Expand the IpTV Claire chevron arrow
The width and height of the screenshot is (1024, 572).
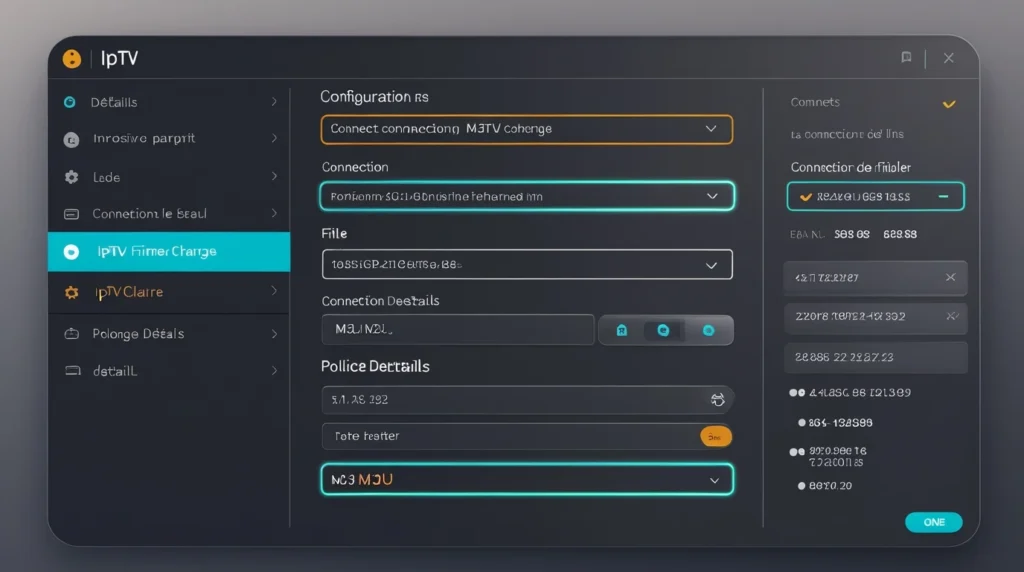coord(274,291)
